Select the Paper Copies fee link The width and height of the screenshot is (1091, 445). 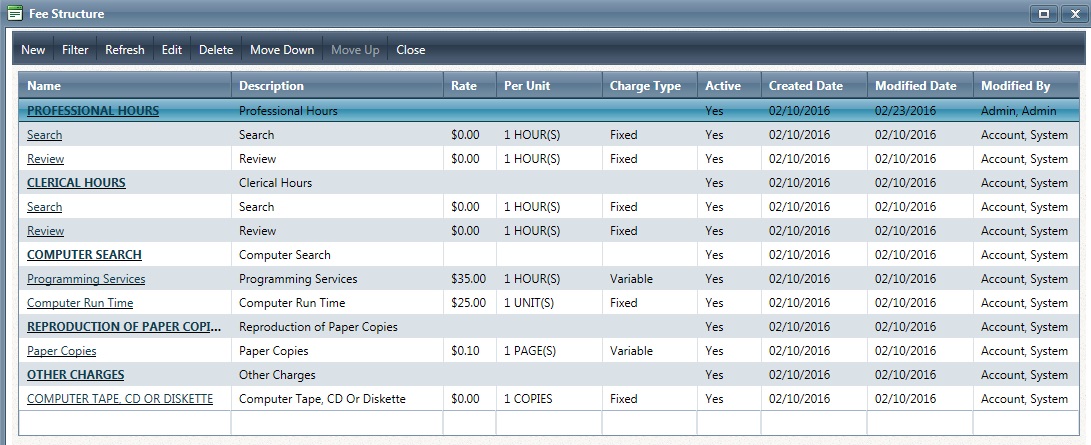61,351
